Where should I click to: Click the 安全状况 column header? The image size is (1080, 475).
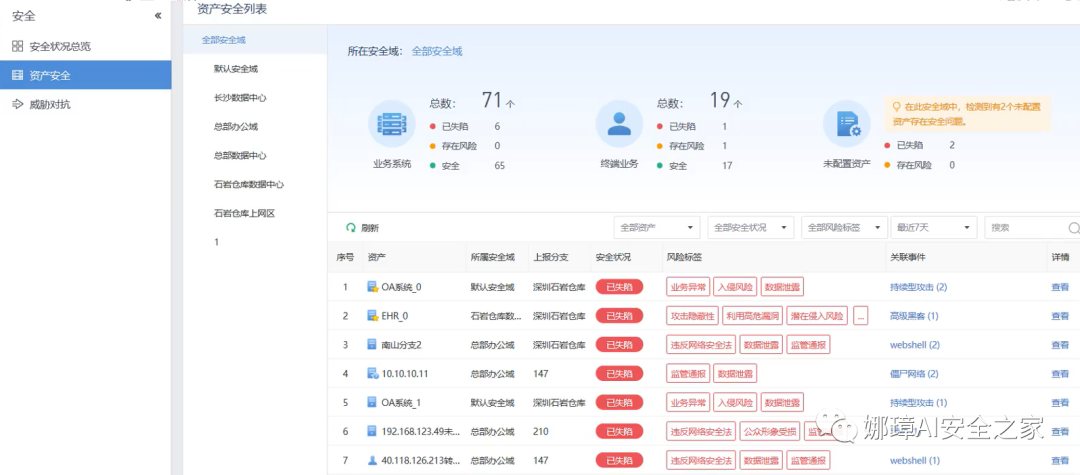click(613, 257)
